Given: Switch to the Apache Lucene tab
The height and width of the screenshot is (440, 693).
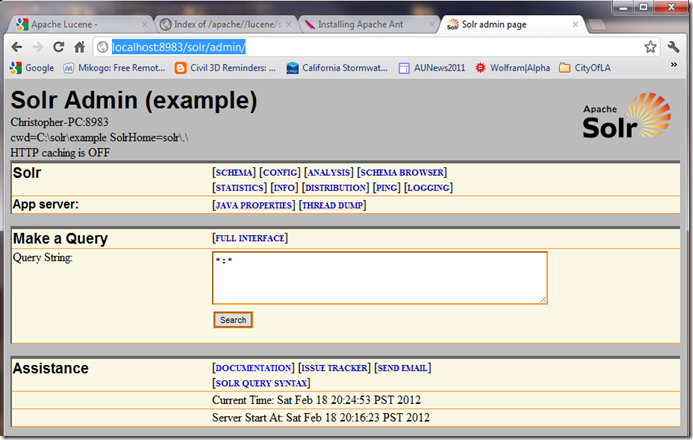Looking at the screenshot, I should pos(80,24).
